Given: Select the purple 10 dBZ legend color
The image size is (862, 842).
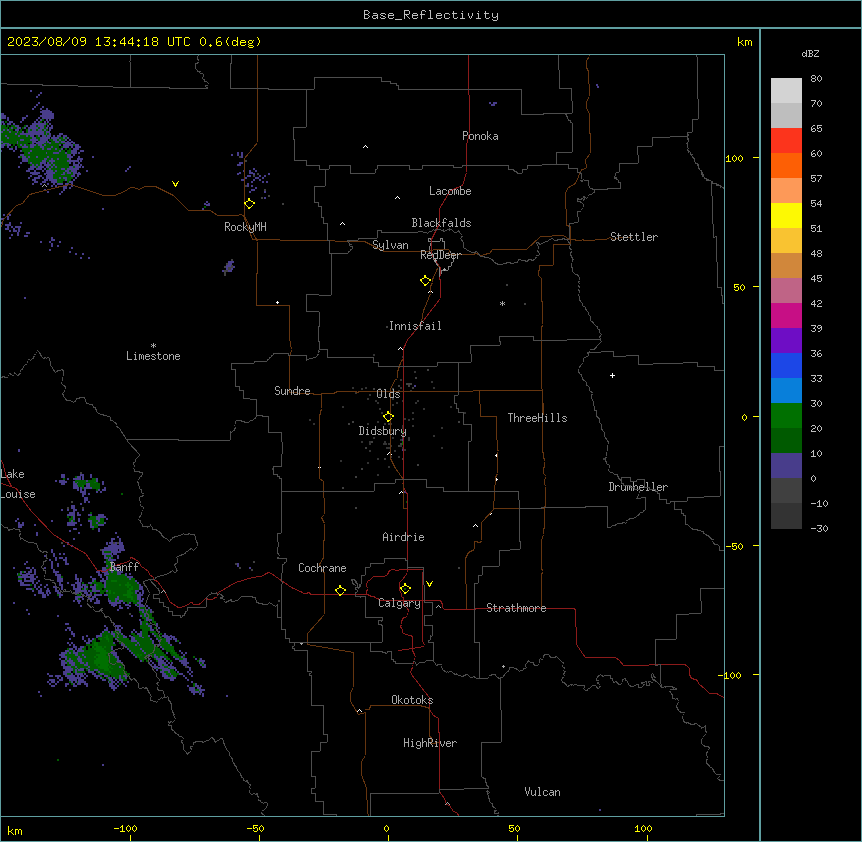Looking at the screenshot, I should [786, 466].
